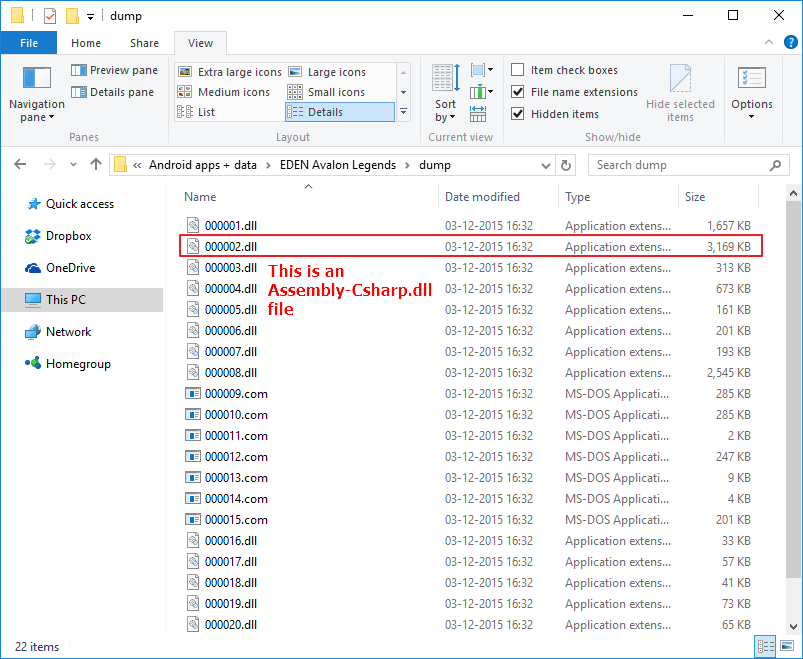This screenshot has height=659, width=803.
Task: Select the View ribbon tab
Action: [x=200, y=43]
